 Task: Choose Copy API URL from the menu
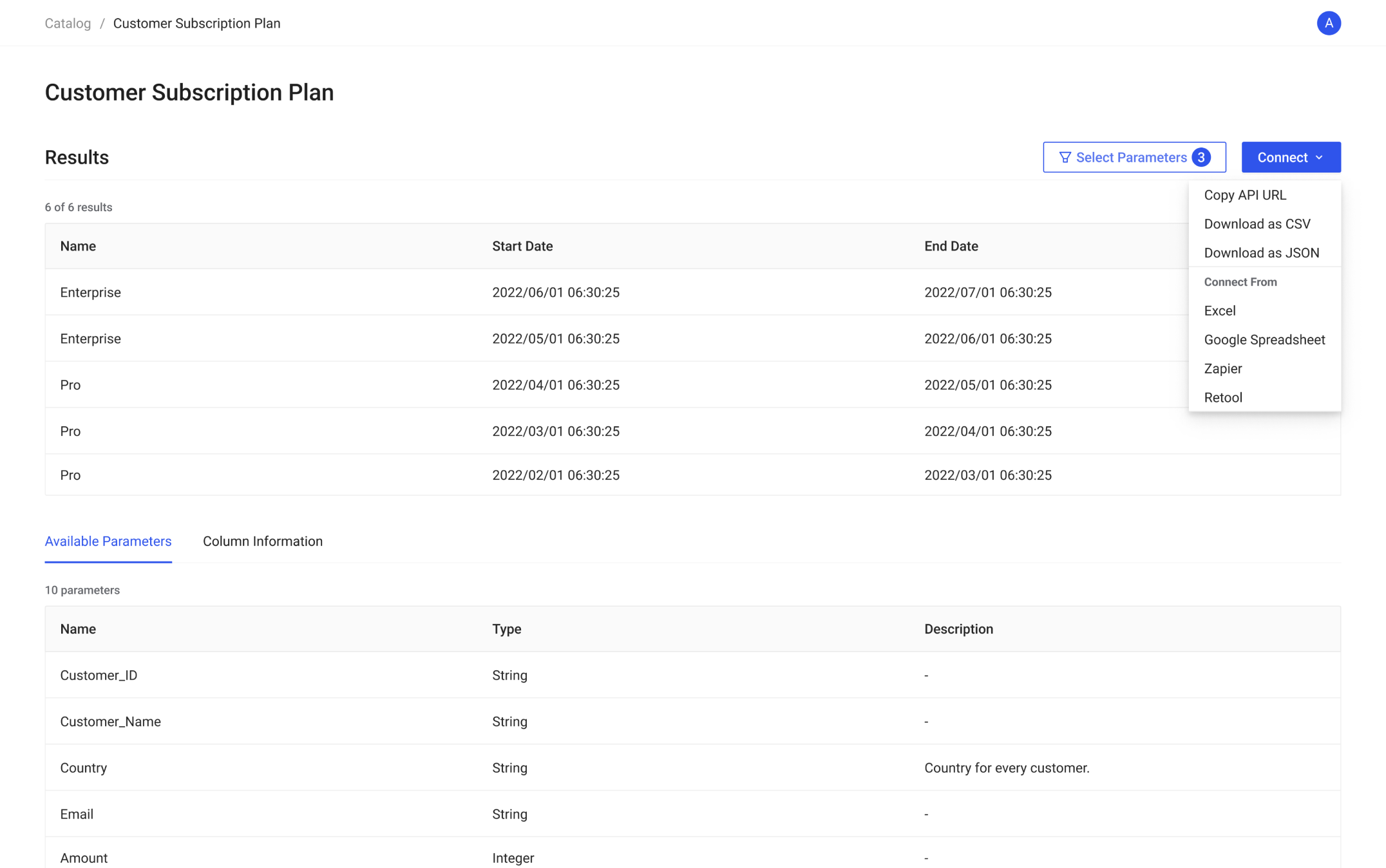(x=1244, y=195)
